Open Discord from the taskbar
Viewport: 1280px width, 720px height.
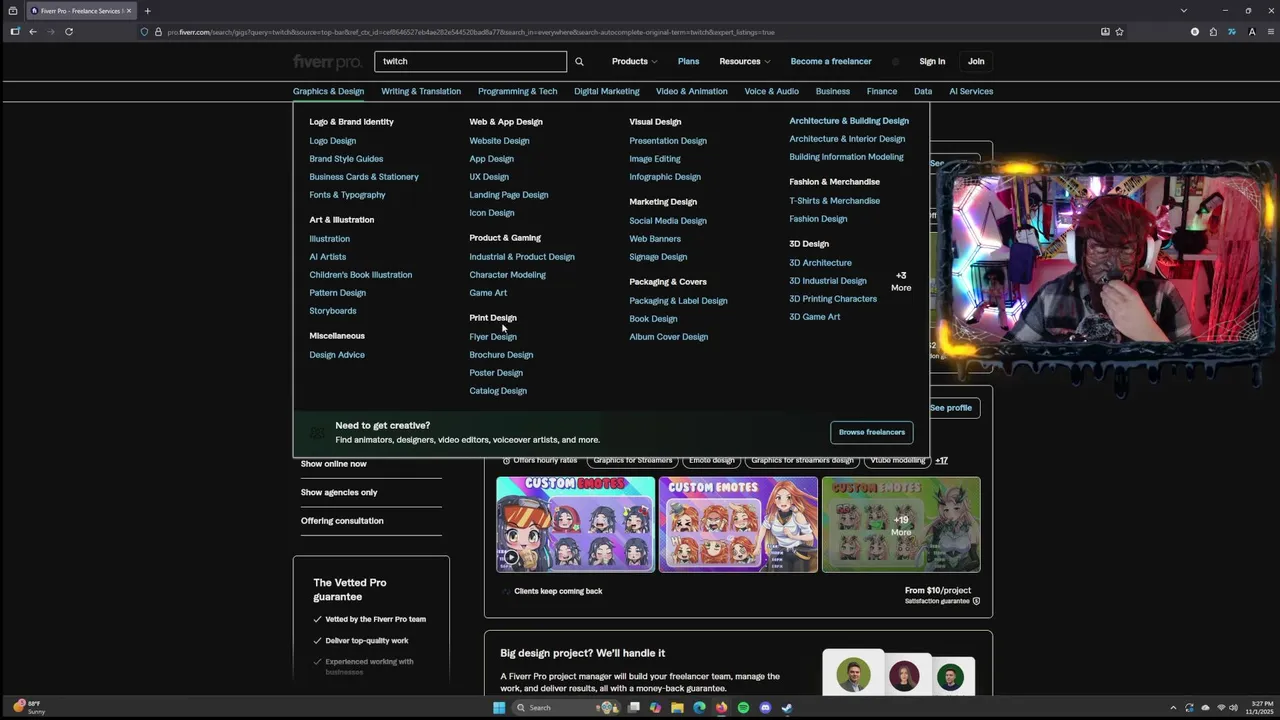click(765, 708)
